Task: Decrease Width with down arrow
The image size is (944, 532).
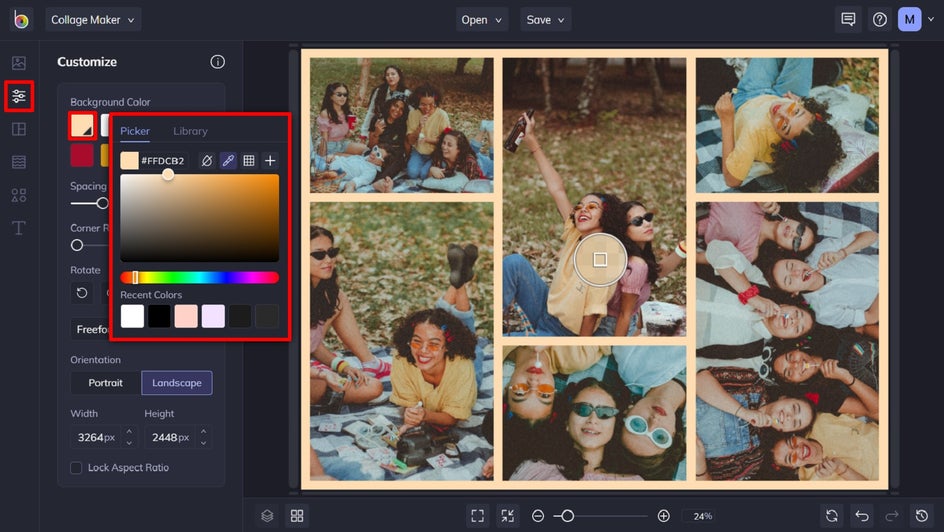Action: (129, 444)
